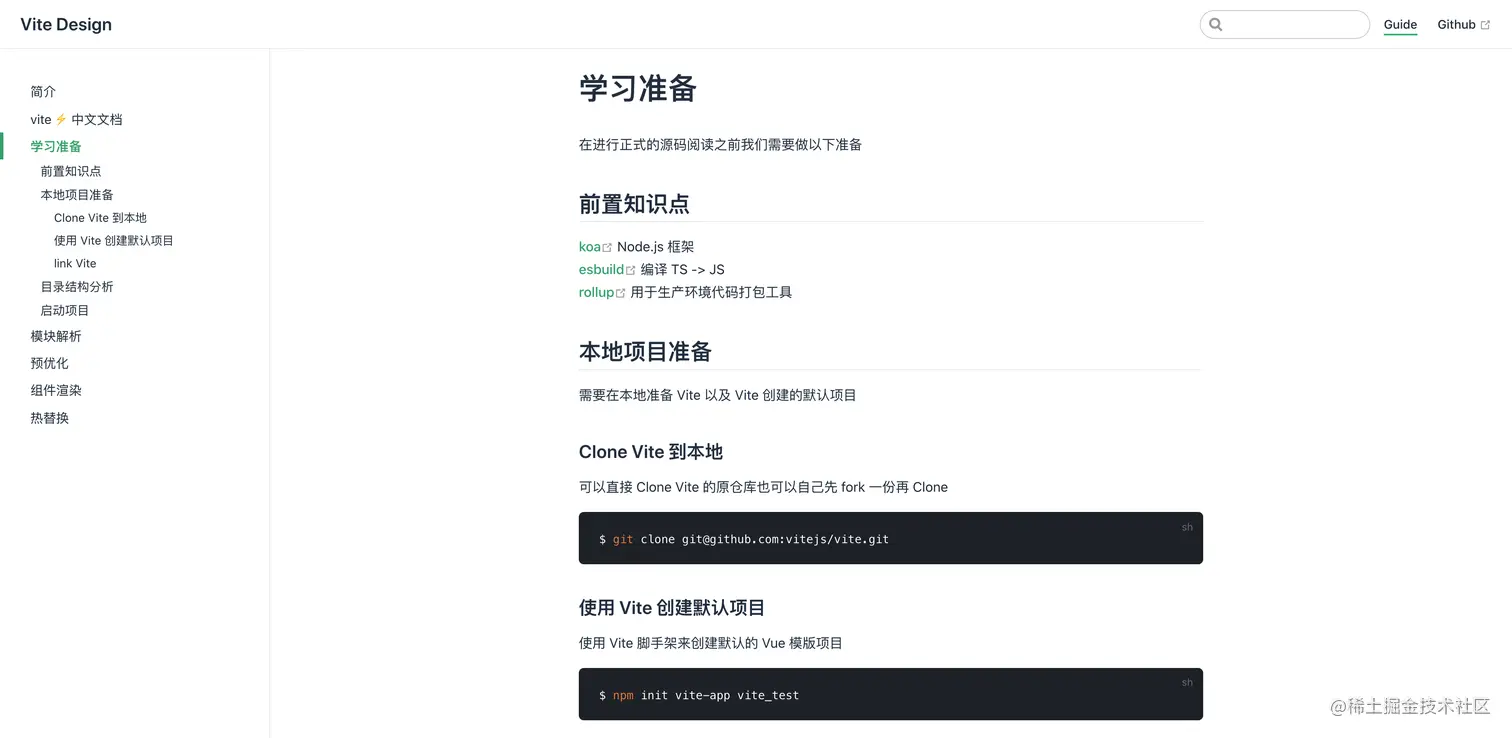Viewport: 1512px width, 738px height.
Task: Select link Vite in the sidebar
Action: (x=75, y=264)
